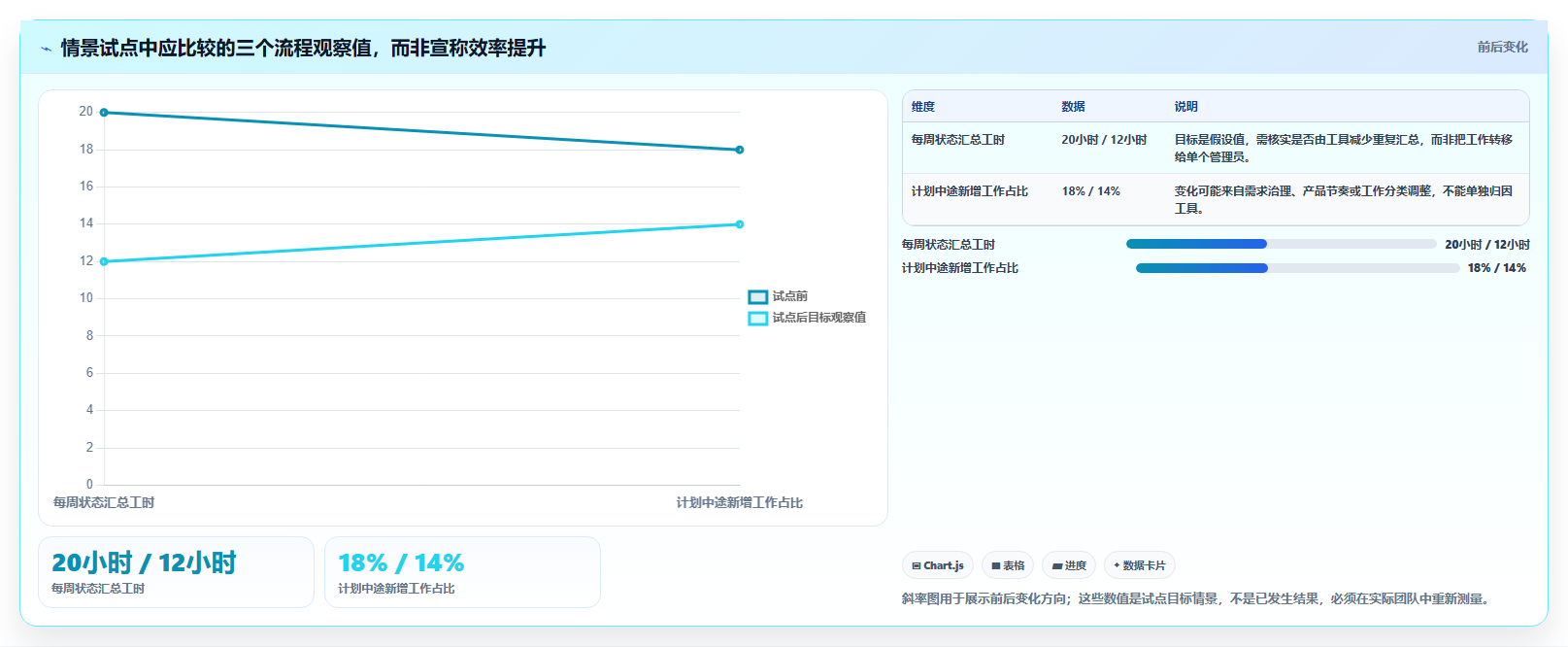Screen dimensions: 1568x647
Task: Click progress value 18% / 14% at bar end
Action: [1497, 268]
